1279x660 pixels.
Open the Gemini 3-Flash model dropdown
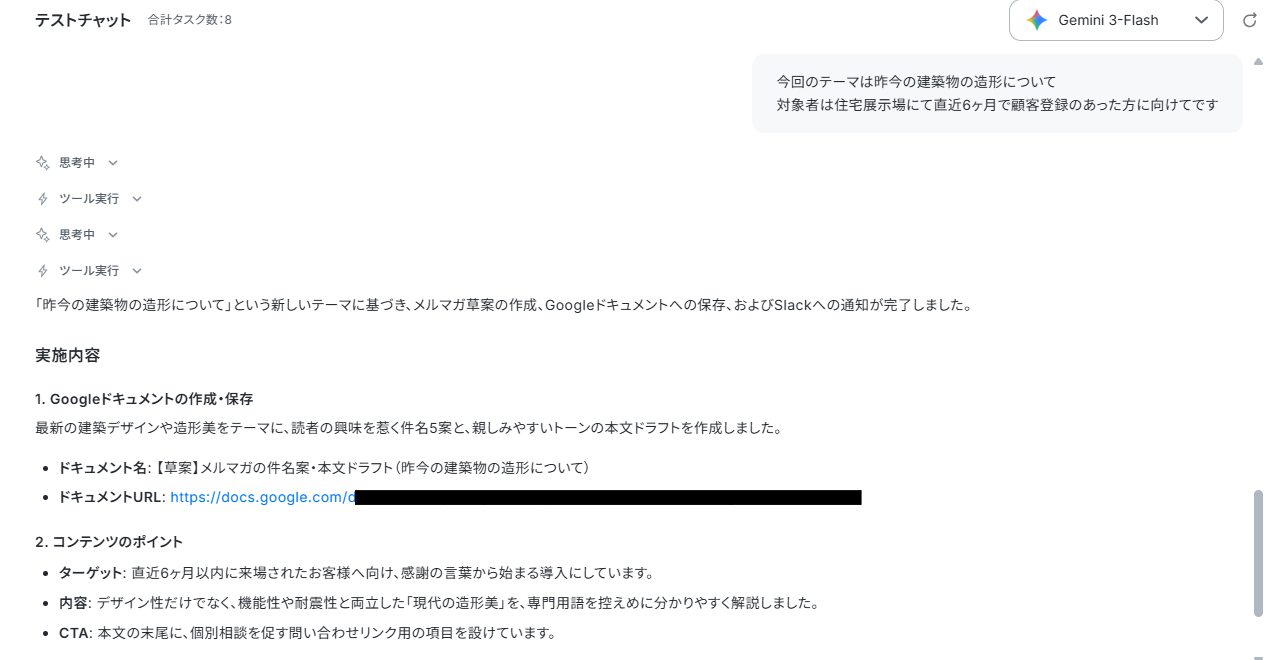[x=1116, y=20]
